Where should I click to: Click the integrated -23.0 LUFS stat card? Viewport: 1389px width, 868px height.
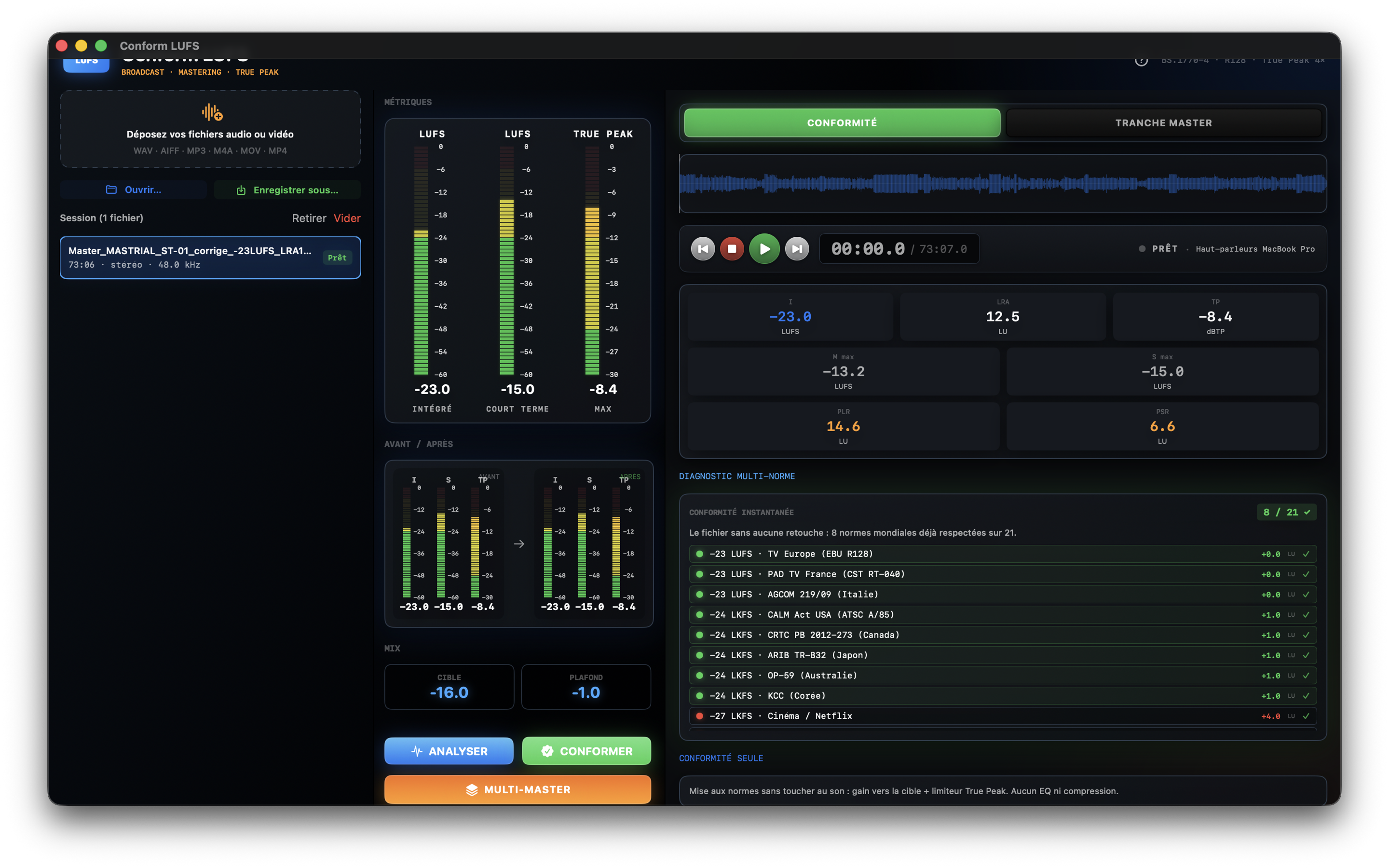pos(790,316)
